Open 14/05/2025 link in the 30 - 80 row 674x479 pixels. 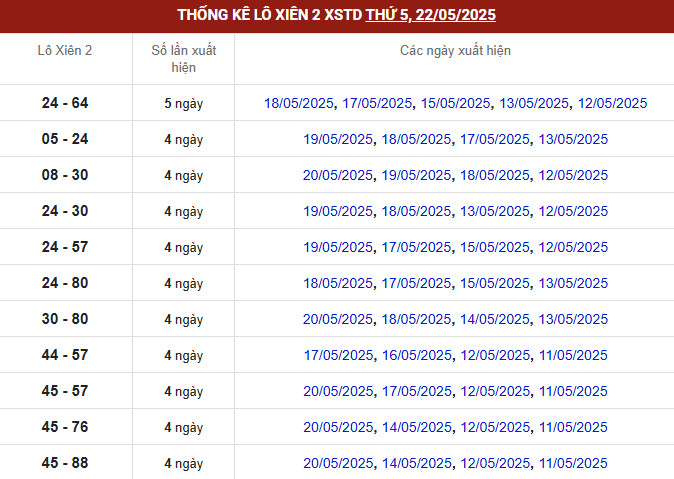point(495,319)
